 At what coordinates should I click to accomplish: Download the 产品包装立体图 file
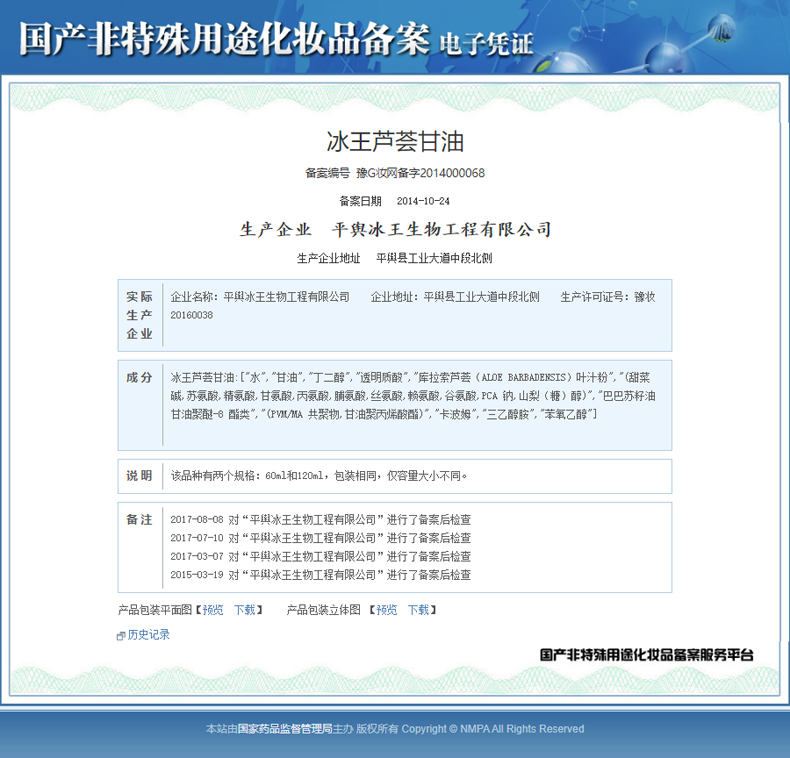418,610
